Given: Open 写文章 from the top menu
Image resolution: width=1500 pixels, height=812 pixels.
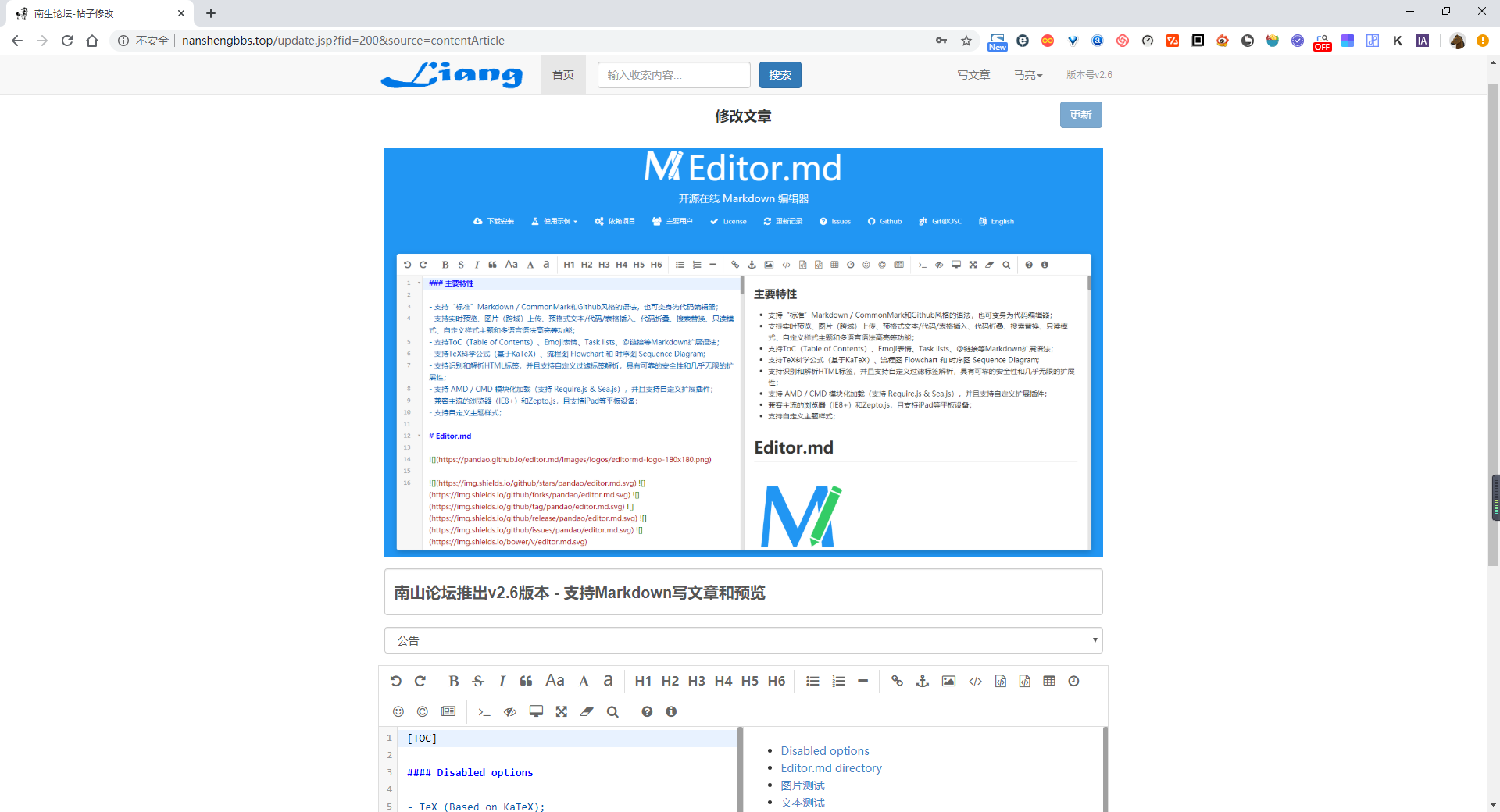Looking at the screenshot, I should click(973, 75).
